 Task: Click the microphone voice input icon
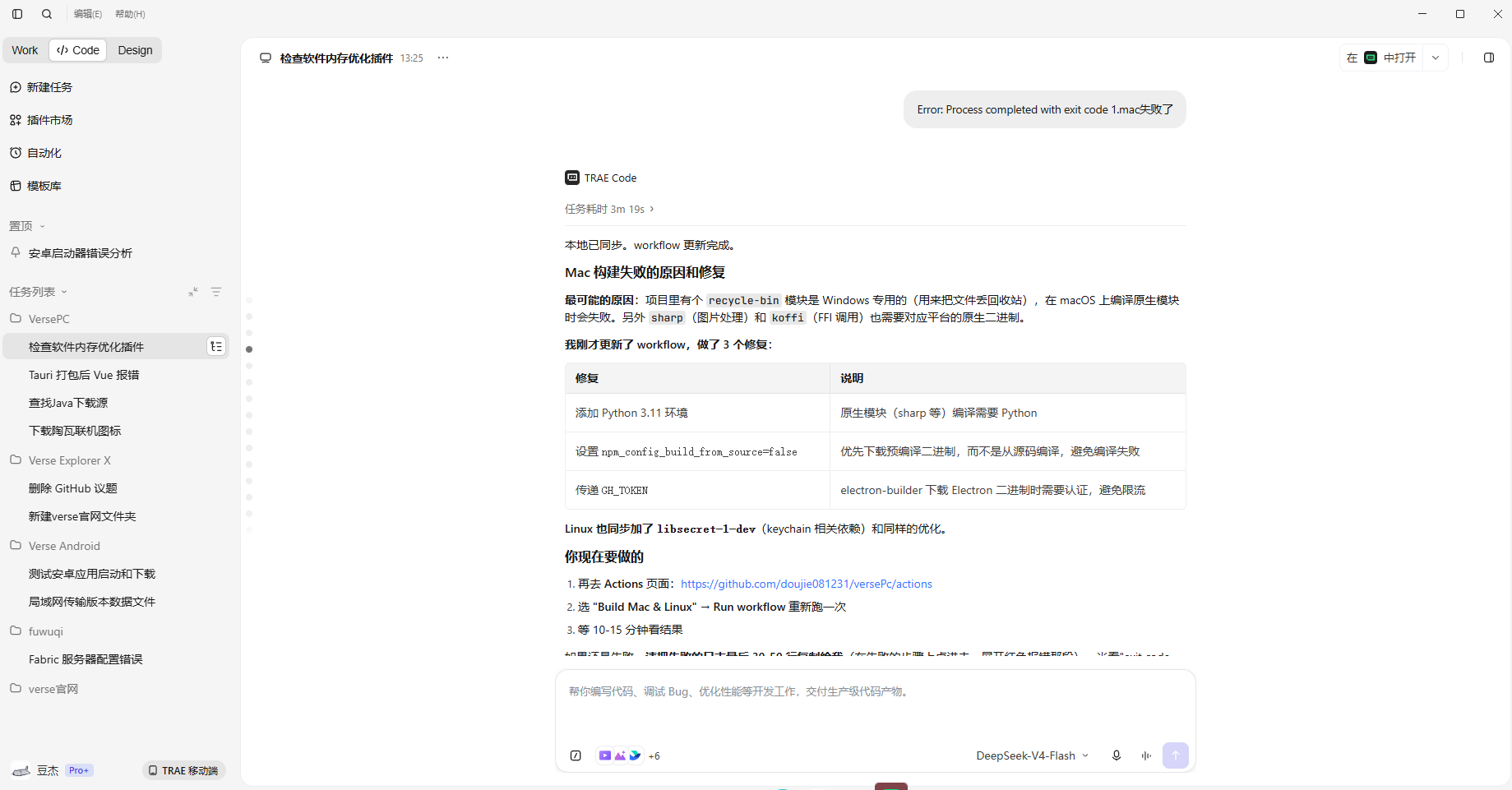[1117, 755]
